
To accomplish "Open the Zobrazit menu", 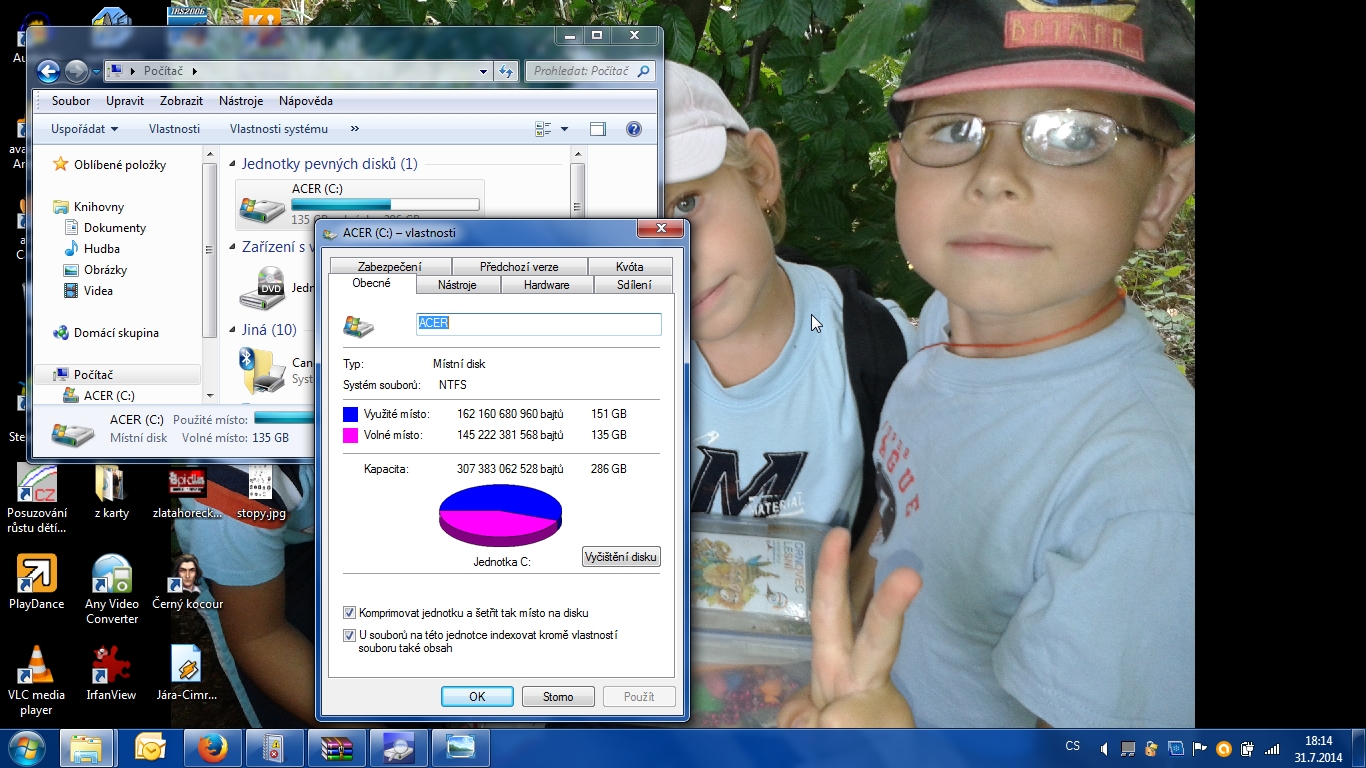I will tap(181, 101).
